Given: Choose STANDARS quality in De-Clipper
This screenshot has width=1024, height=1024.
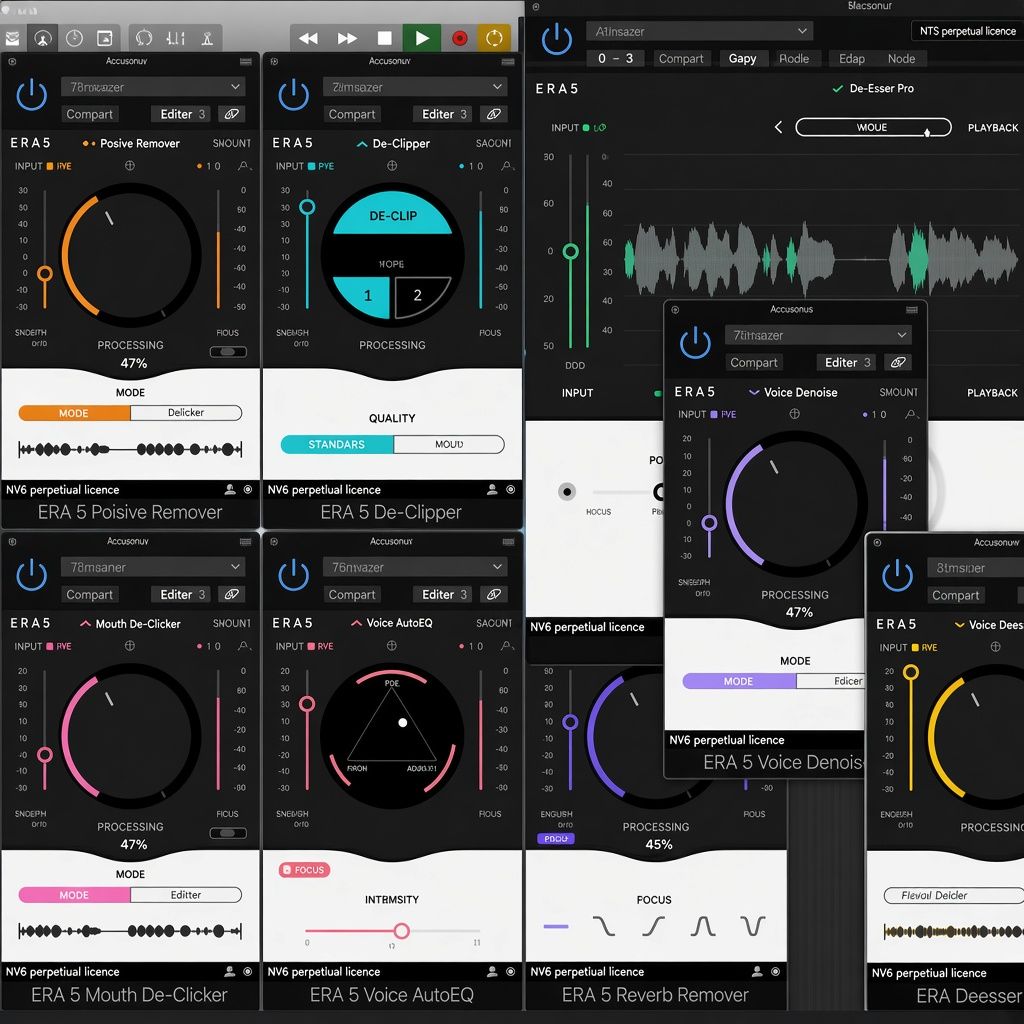Looking at the screenshot, I should point(337,445).
